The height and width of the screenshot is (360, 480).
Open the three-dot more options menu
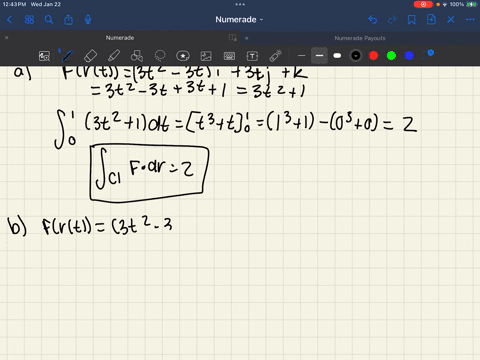pyautogui.click(x=470, y=20)
